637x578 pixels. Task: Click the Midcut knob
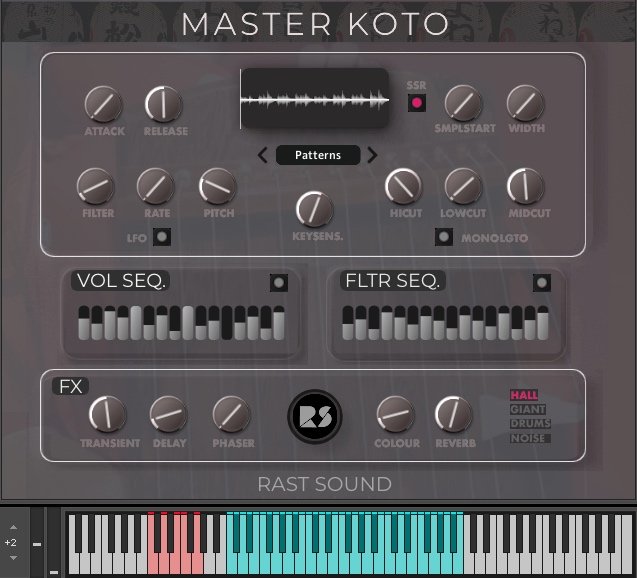pos(526,186)
